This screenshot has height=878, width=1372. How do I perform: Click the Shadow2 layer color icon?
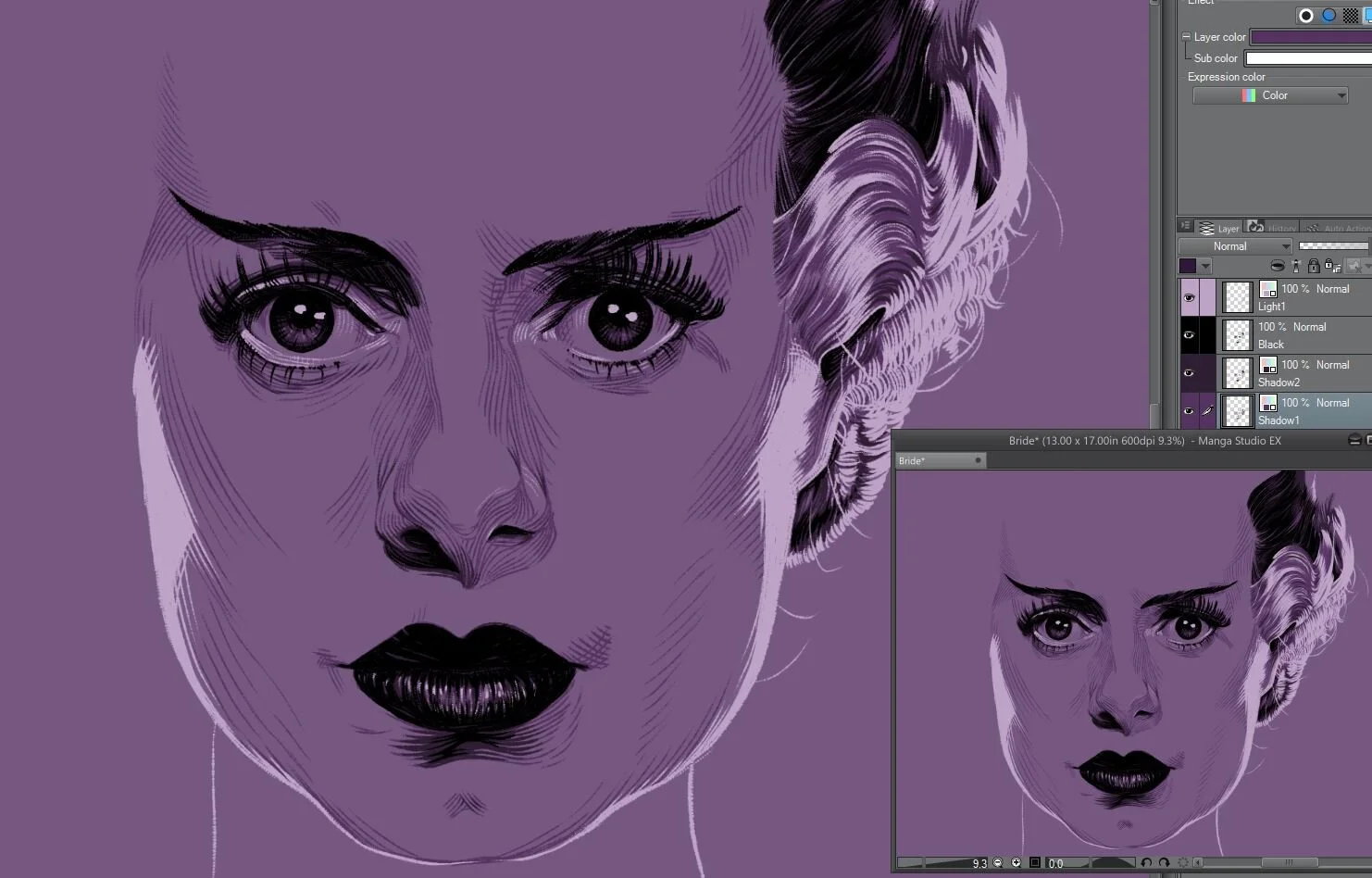[1268, 365]
